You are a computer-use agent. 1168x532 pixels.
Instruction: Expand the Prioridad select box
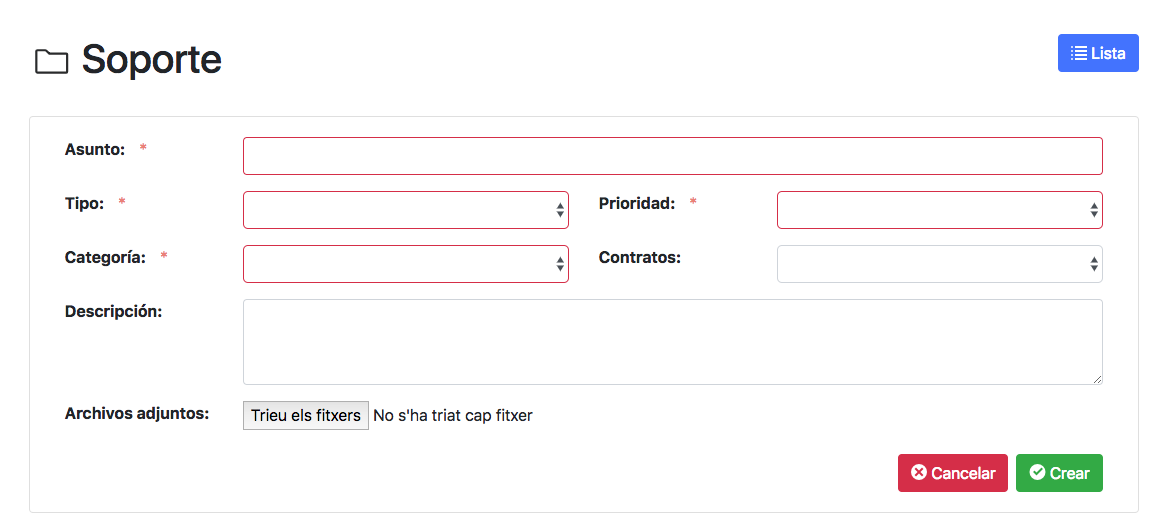click(x=940, y=210)
